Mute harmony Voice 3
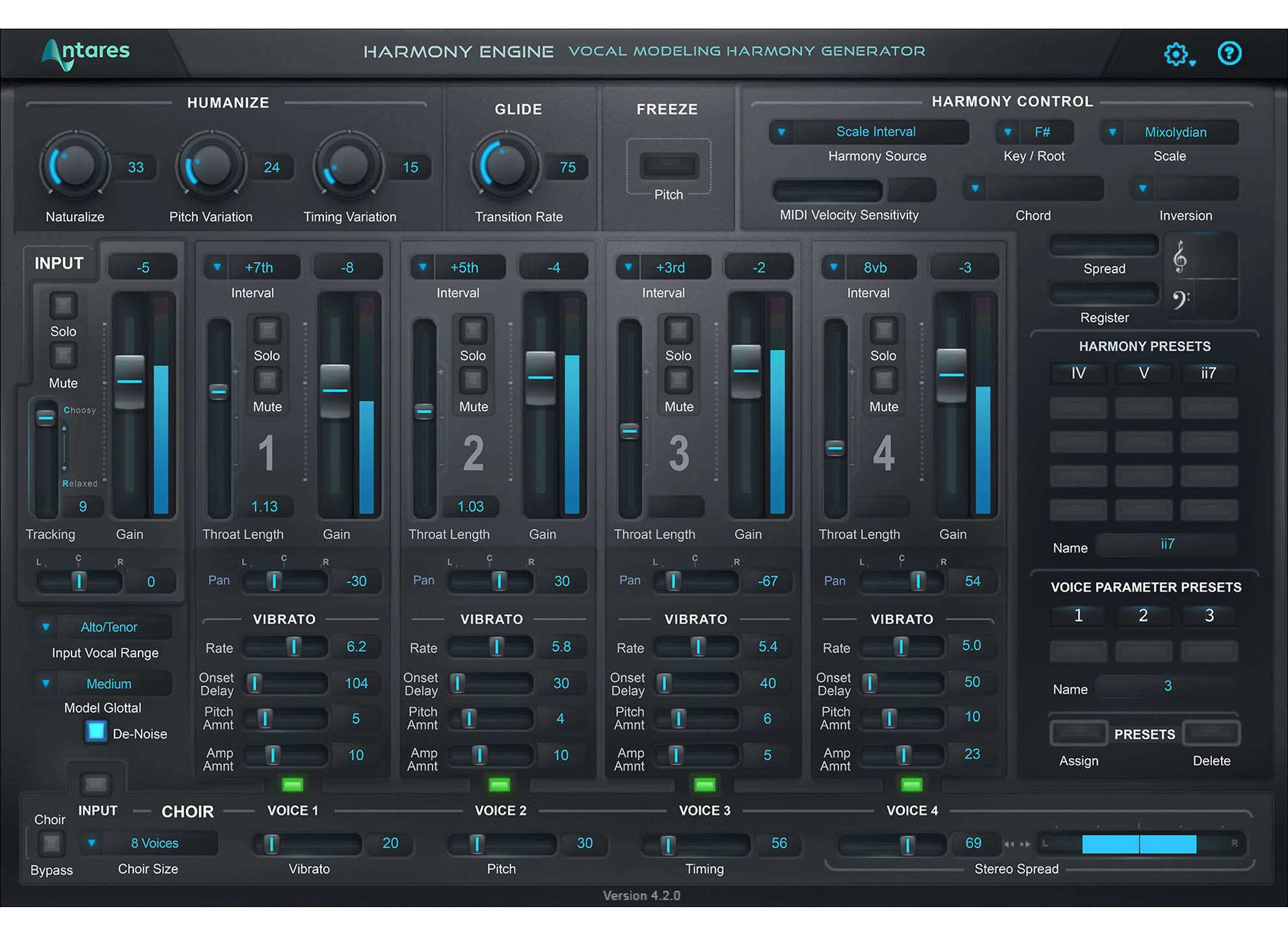Viewport: 1288px width, 937px height. [x=678, y=380]
